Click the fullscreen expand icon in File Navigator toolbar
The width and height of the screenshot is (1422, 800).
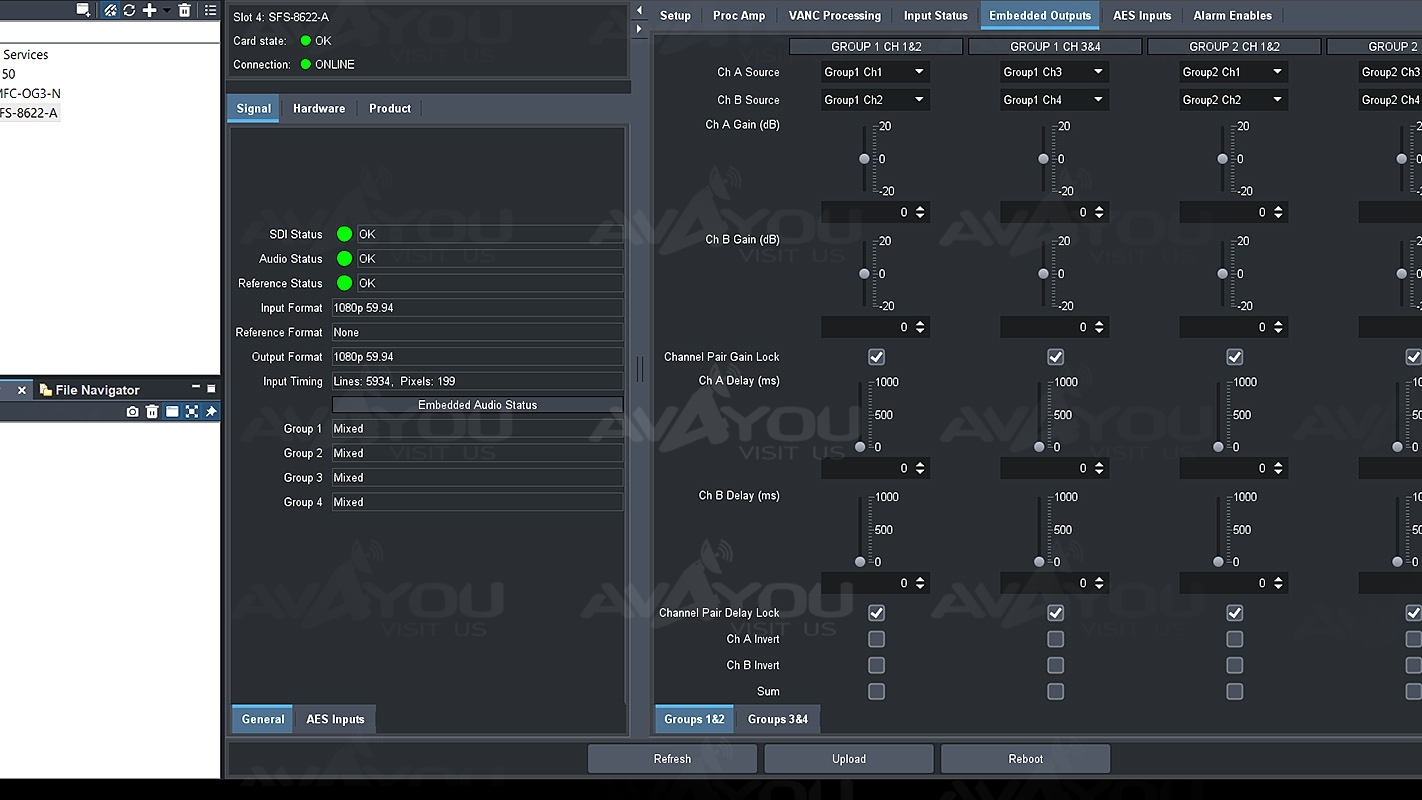click(x=191, y=412)
